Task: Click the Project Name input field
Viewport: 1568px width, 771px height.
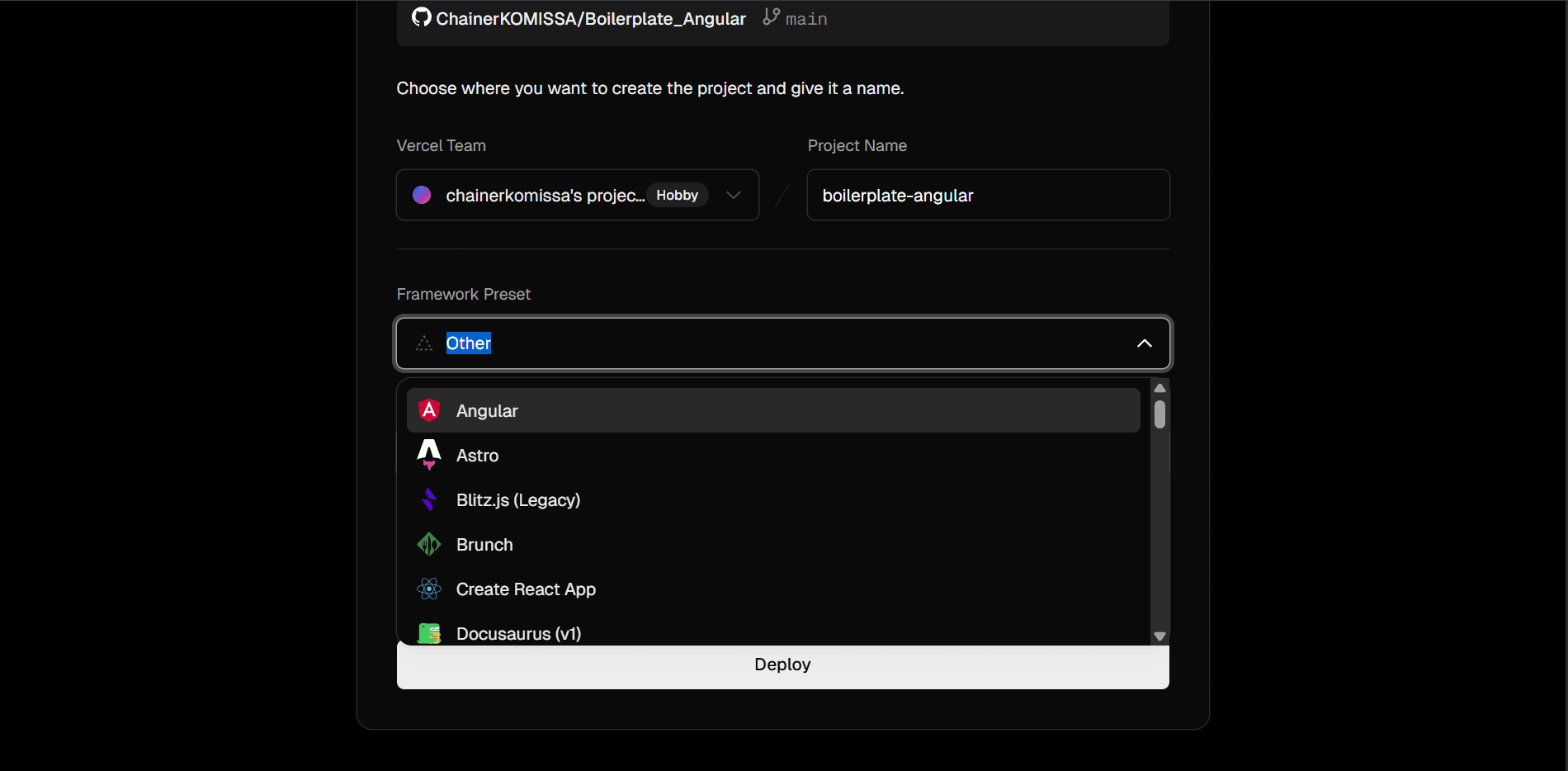Action: click(987, 196)
